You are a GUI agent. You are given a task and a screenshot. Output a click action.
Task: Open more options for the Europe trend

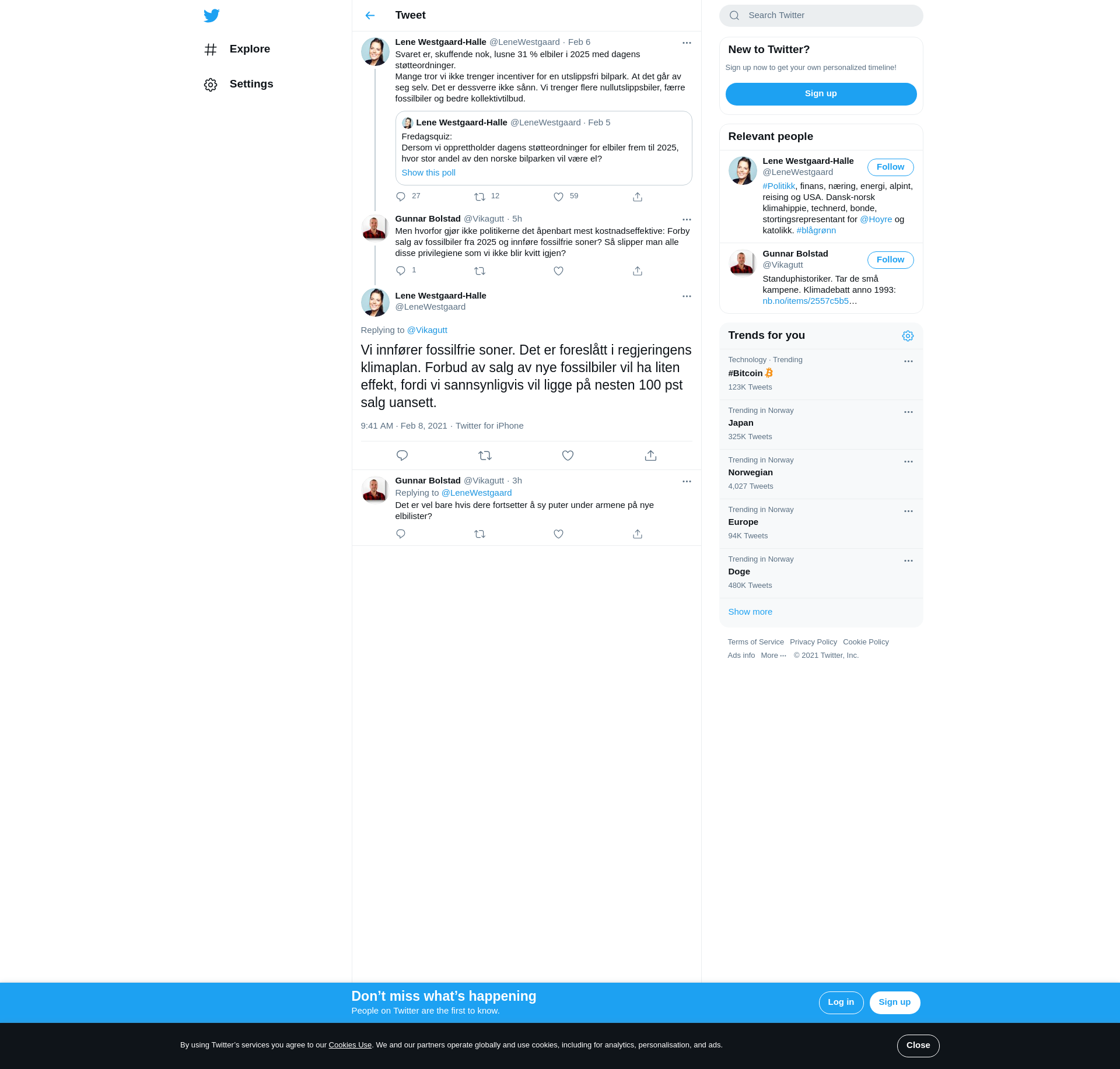tap(908, 511)
